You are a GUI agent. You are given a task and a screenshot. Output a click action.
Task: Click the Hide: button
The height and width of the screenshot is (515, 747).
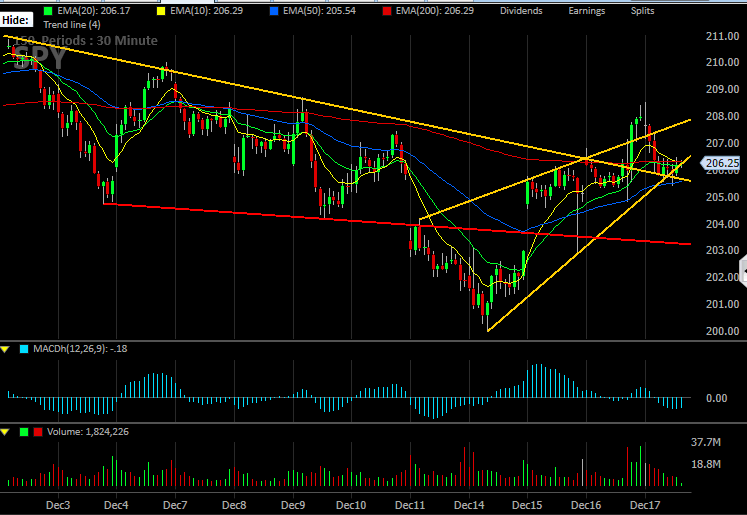tap(16, 20)
